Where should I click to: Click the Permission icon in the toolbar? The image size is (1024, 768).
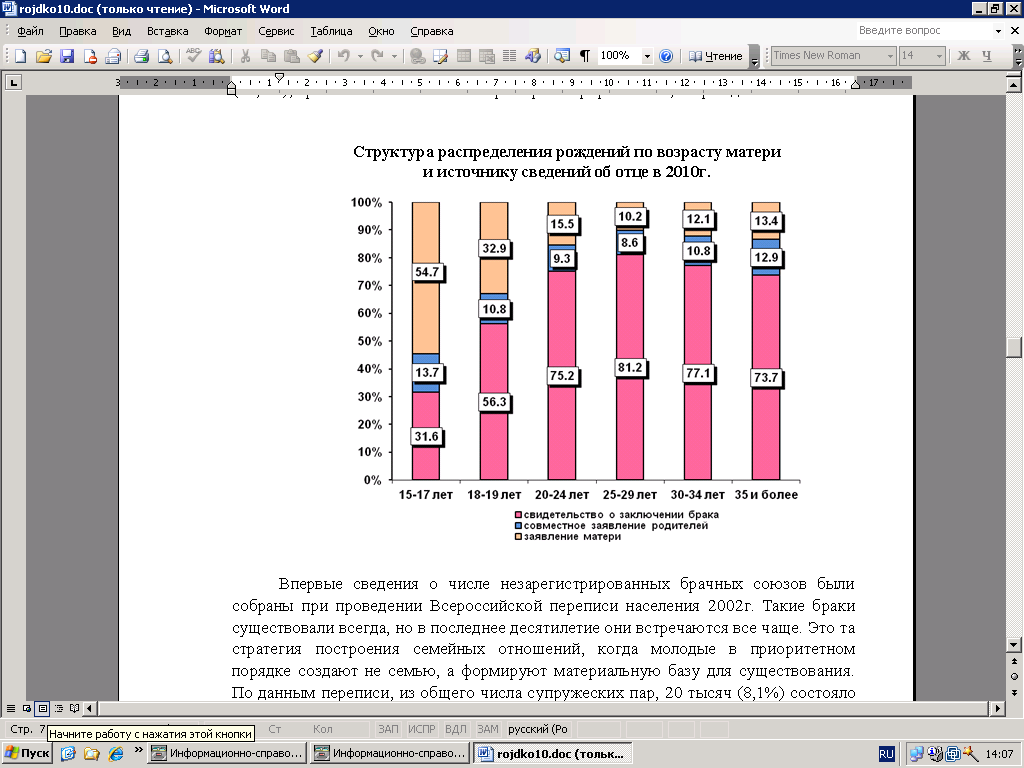click(x=90, y=56)
